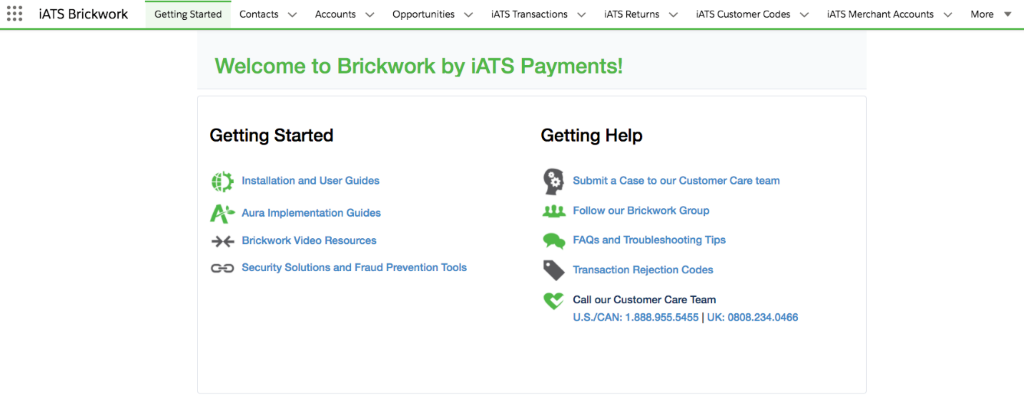Switch to the Contacts tab
The width and height of the screenshot is (1024, 415).
click(259, 14)
